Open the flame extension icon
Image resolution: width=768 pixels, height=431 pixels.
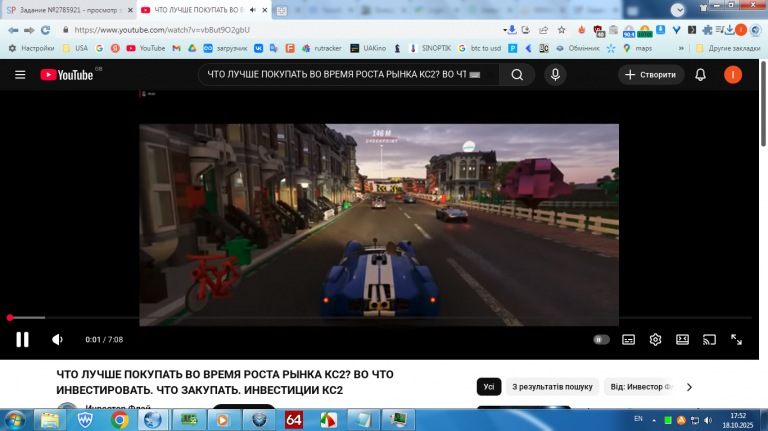click(581, 30)
